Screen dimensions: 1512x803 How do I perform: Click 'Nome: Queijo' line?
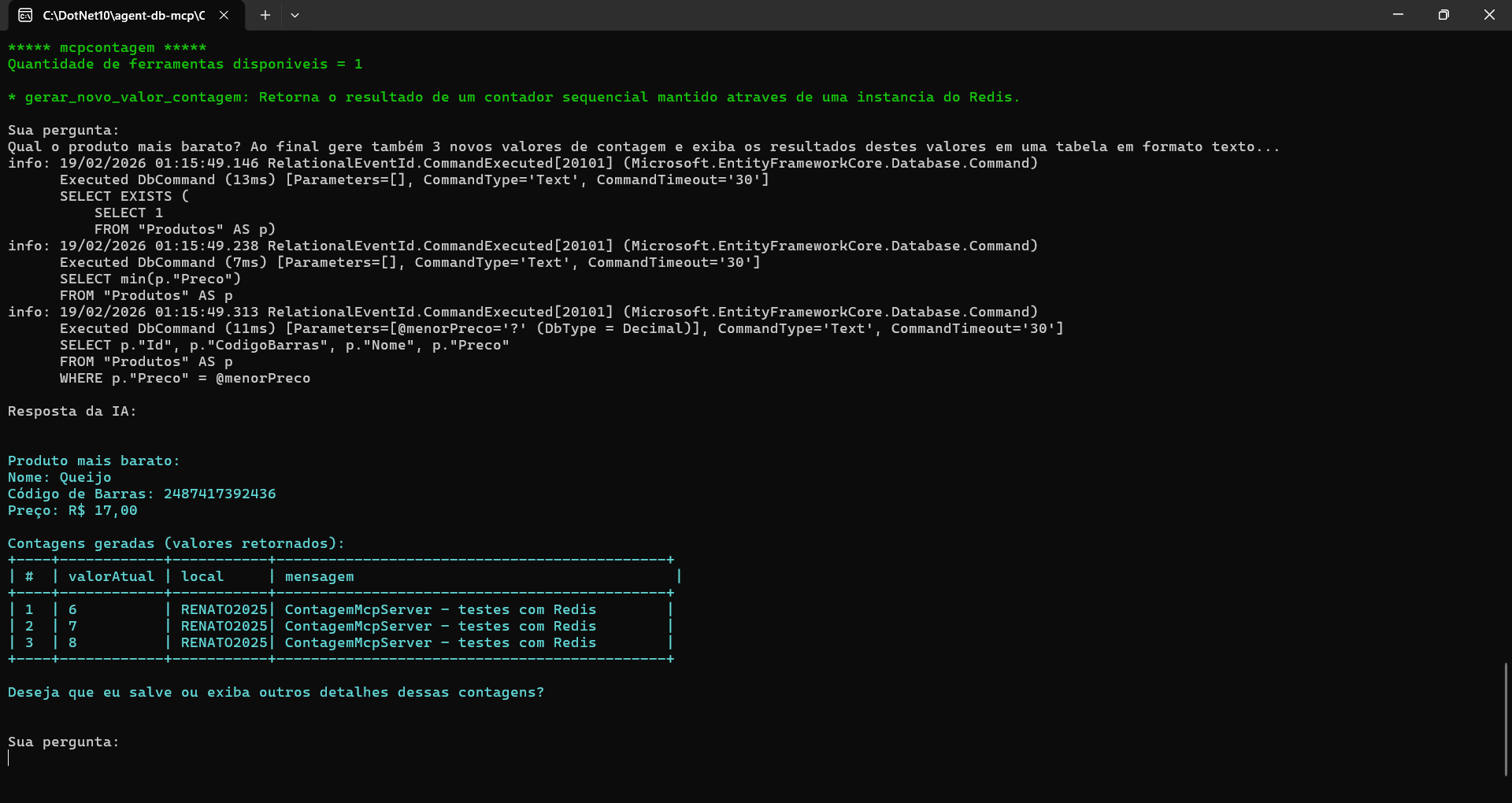click(x=60, y=477)
